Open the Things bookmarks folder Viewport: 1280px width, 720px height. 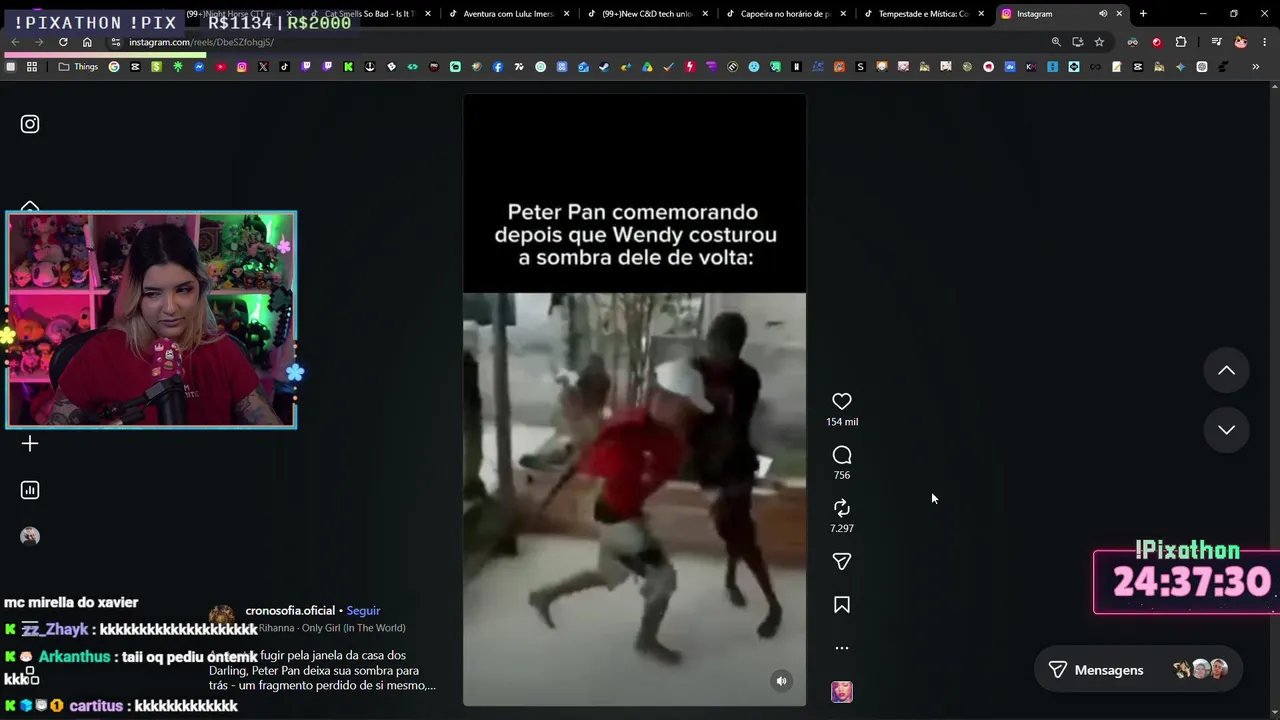[79, 67]
